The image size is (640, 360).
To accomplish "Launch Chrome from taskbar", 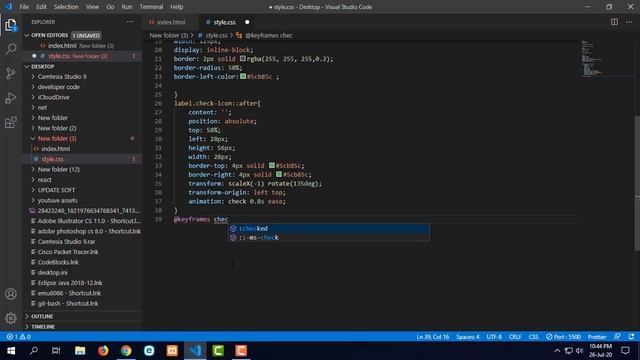I will (126, 351).
